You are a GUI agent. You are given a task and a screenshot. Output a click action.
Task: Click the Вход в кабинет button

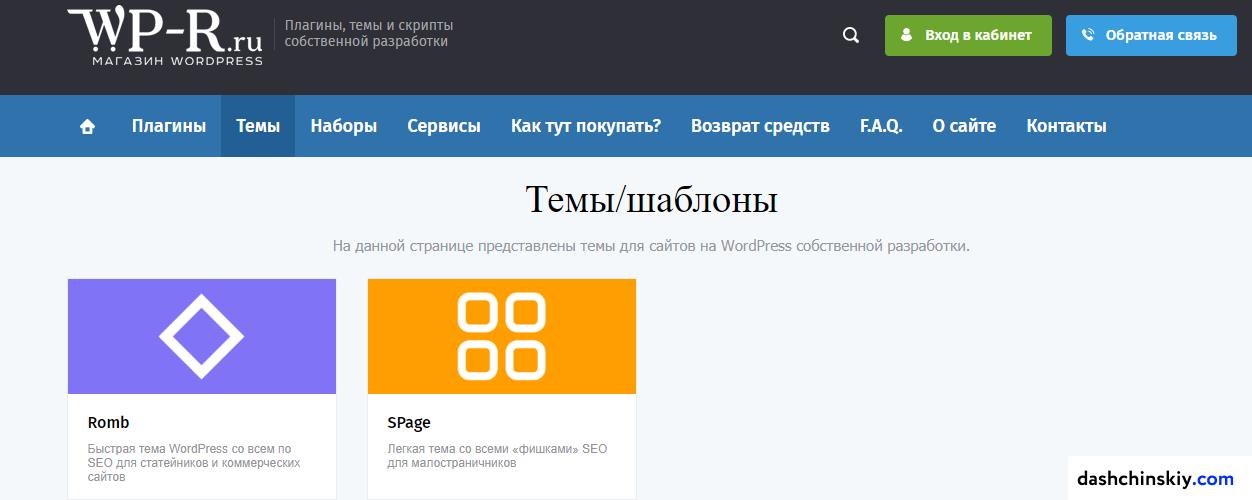pyautogui.click(x=968, y=35)
